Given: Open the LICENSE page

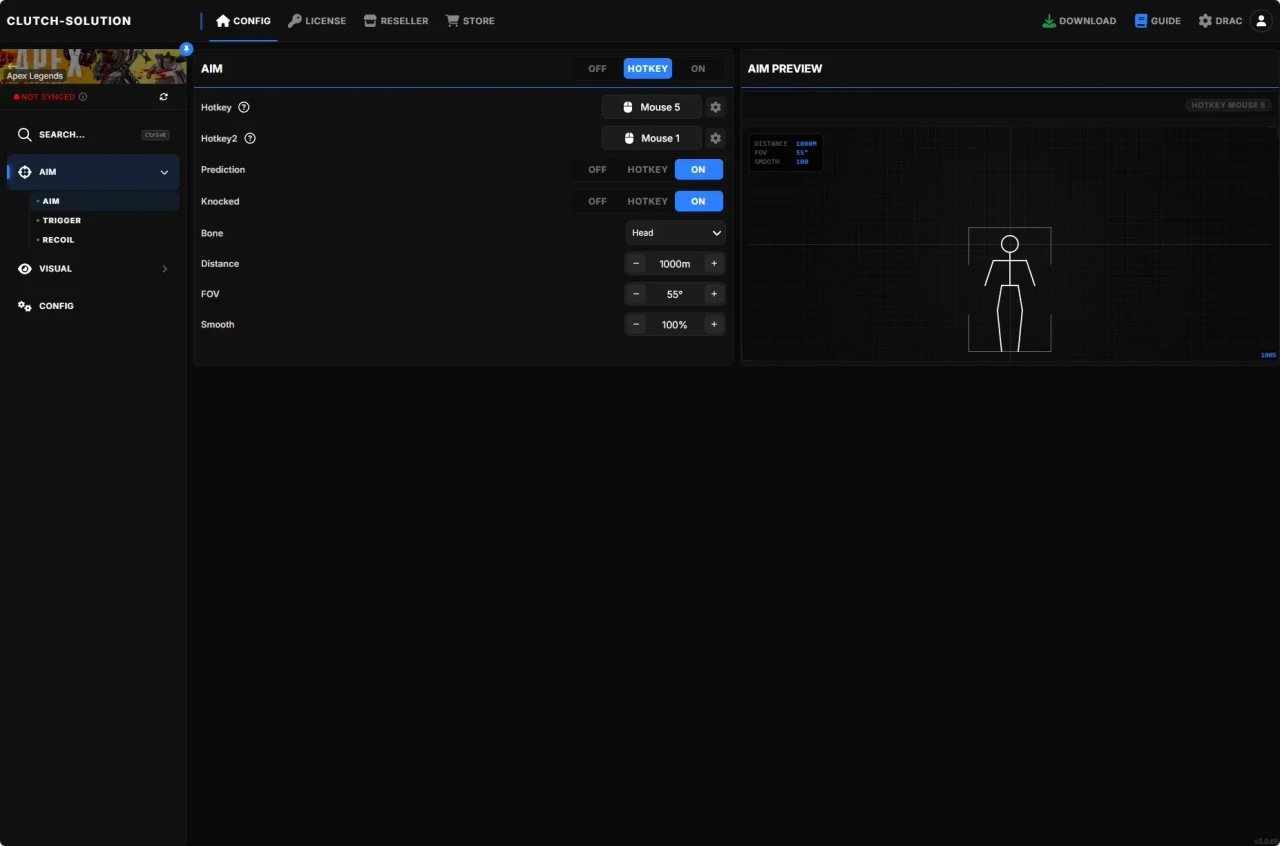Looking at the screenshot, I should pyautogui.click(x=317, y=20).
